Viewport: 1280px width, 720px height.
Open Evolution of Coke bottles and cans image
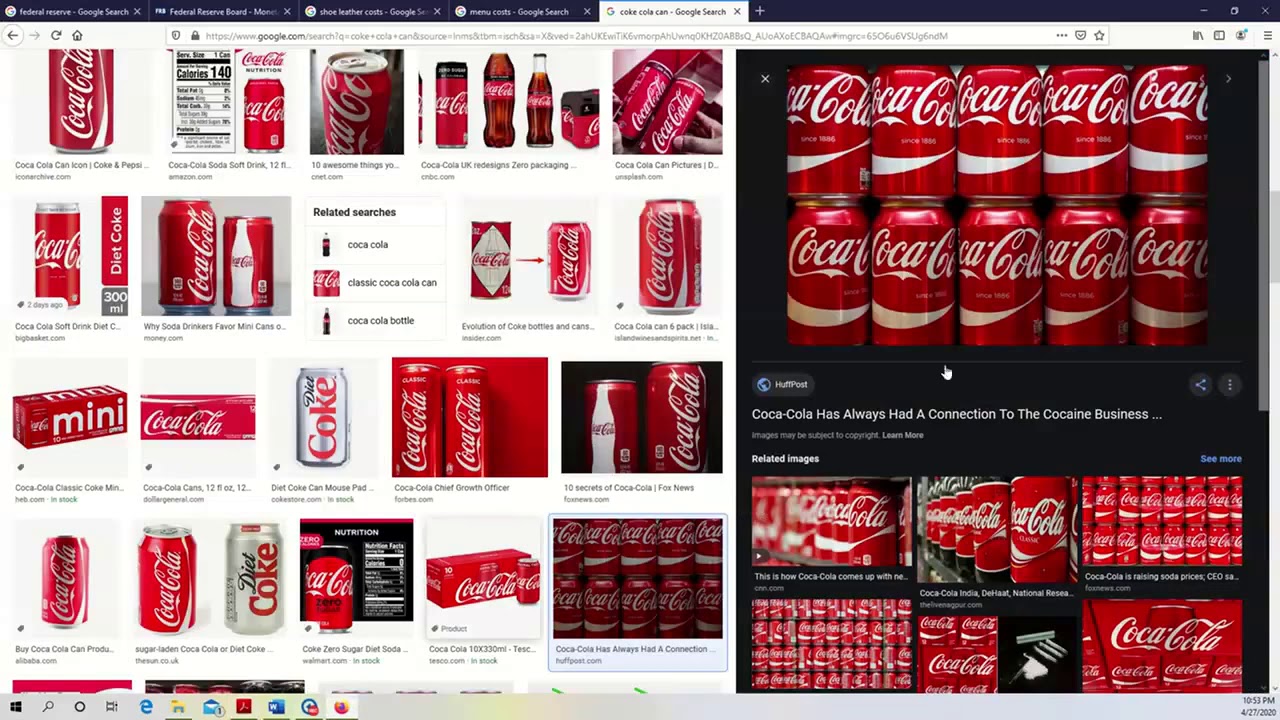(530, 257)
